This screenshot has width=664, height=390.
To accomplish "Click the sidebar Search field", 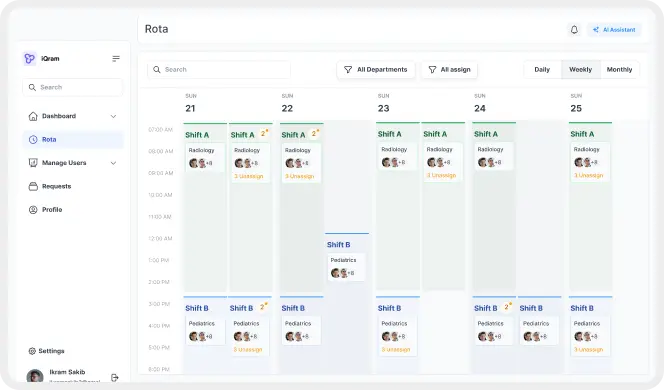I will [x=72, y=87].
